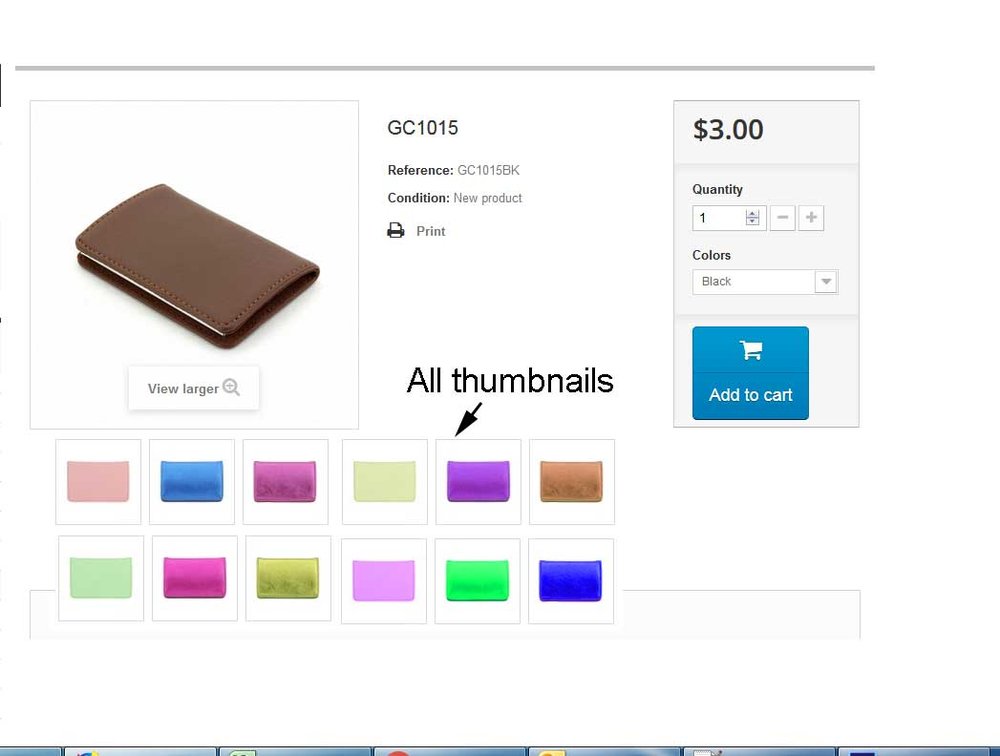
Task: Click the magnifier icon on View larger
Action: pos(231,387)
